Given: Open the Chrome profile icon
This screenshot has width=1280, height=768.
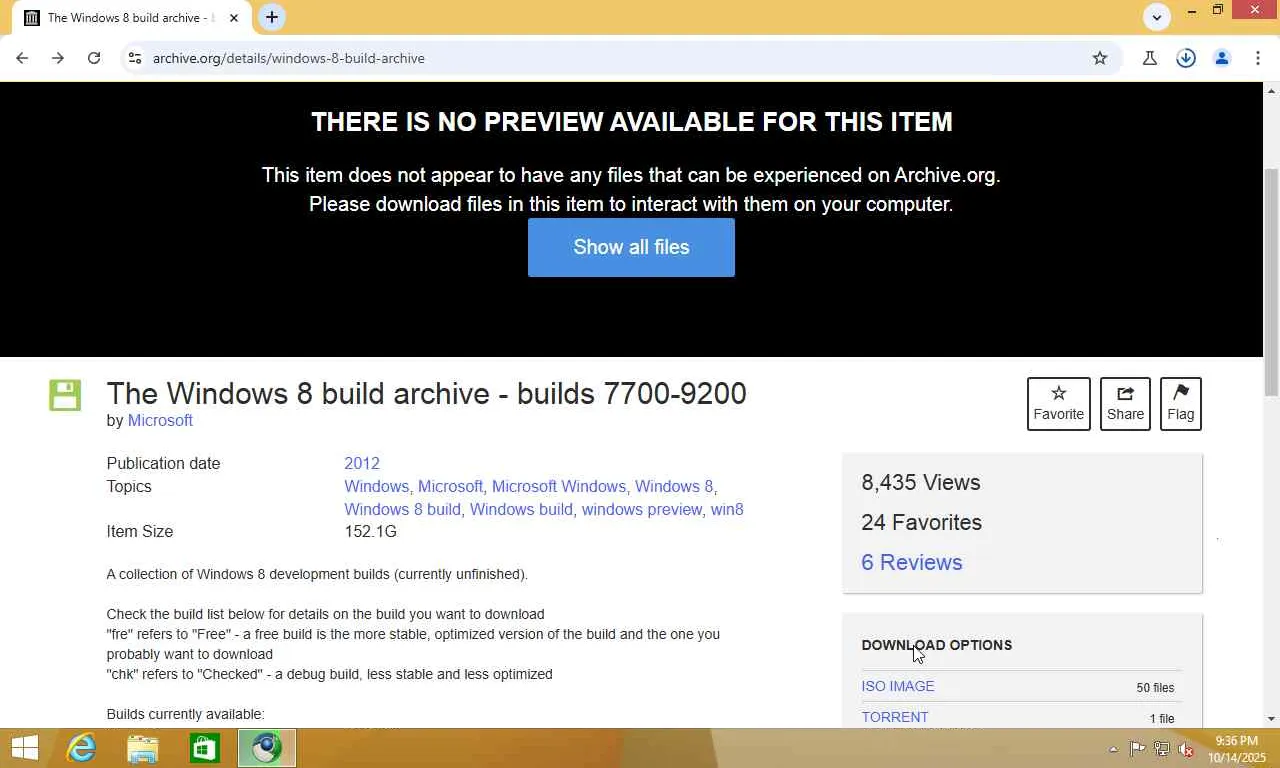Looking at the screenshot, I should pos(1222,58).
